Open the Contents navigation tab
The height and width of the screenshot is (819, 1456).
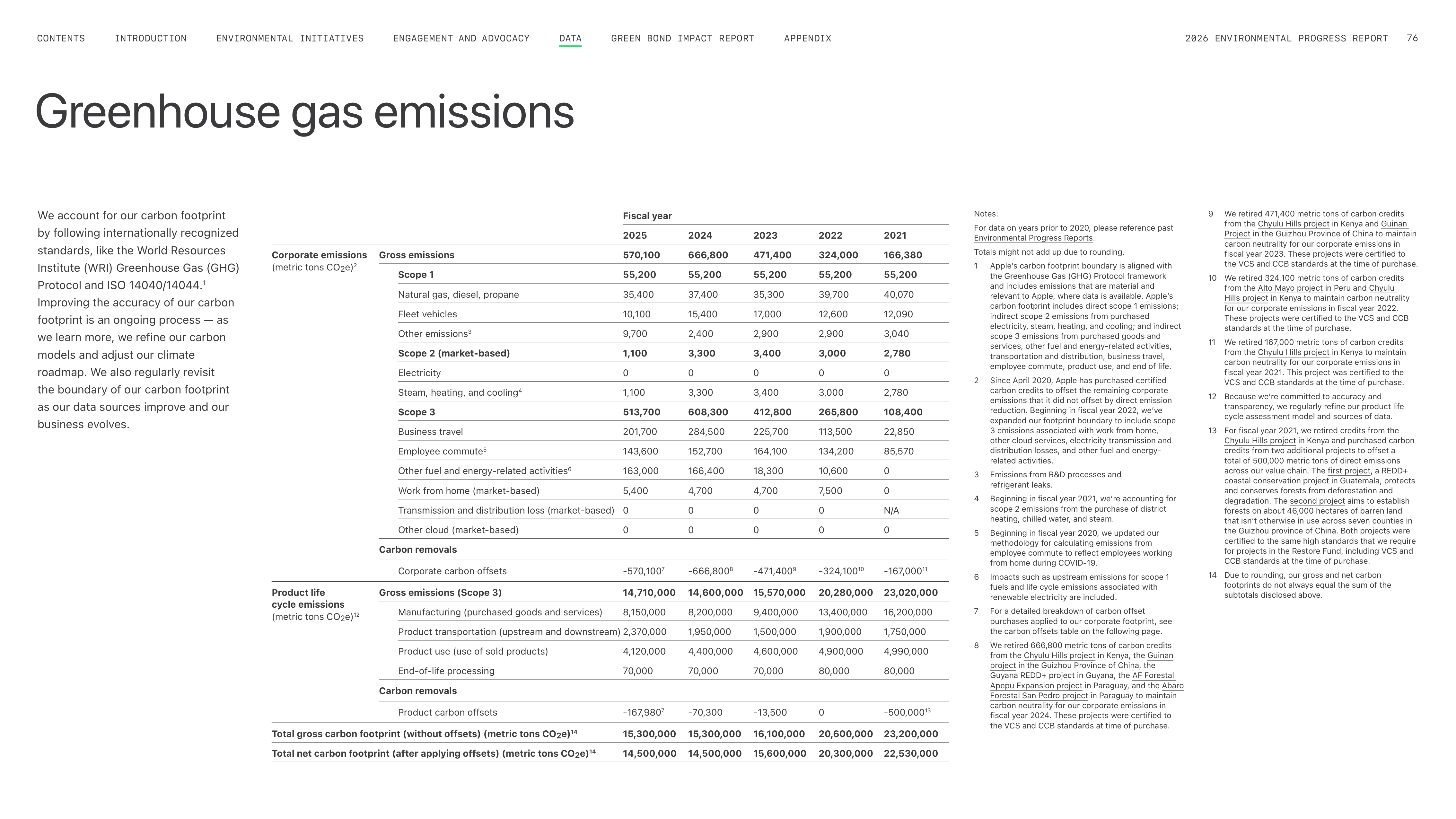pos(61,39)
